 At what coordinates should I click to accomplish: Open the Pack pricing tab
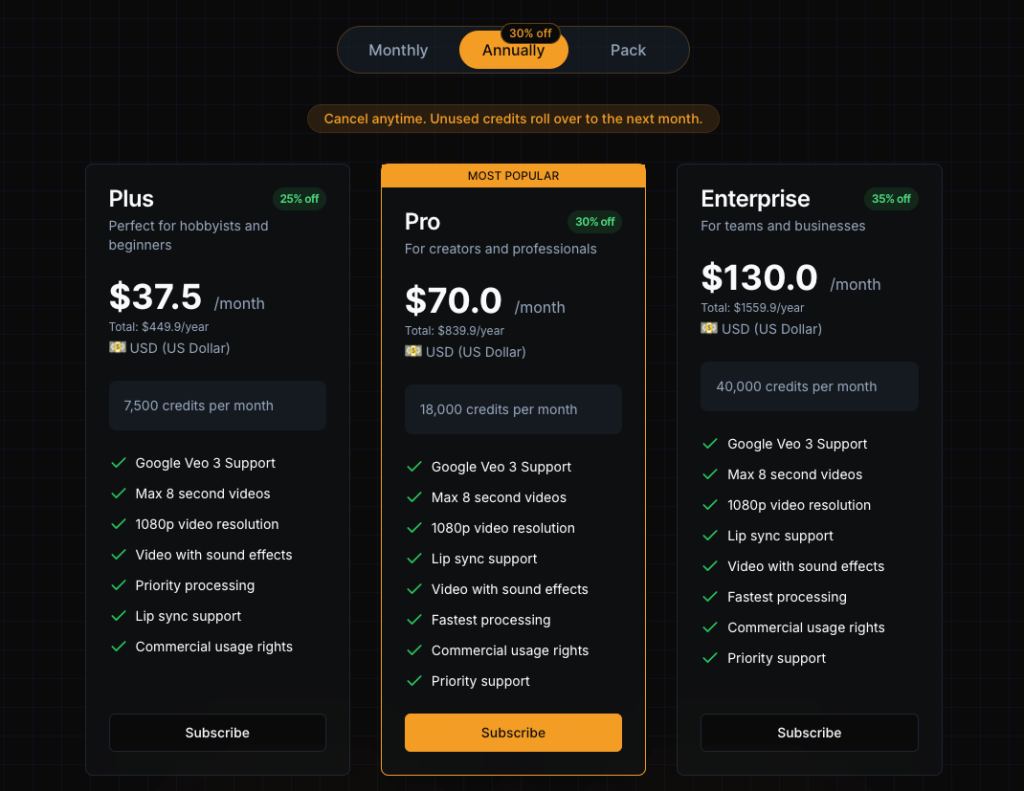tap(628, 50)
